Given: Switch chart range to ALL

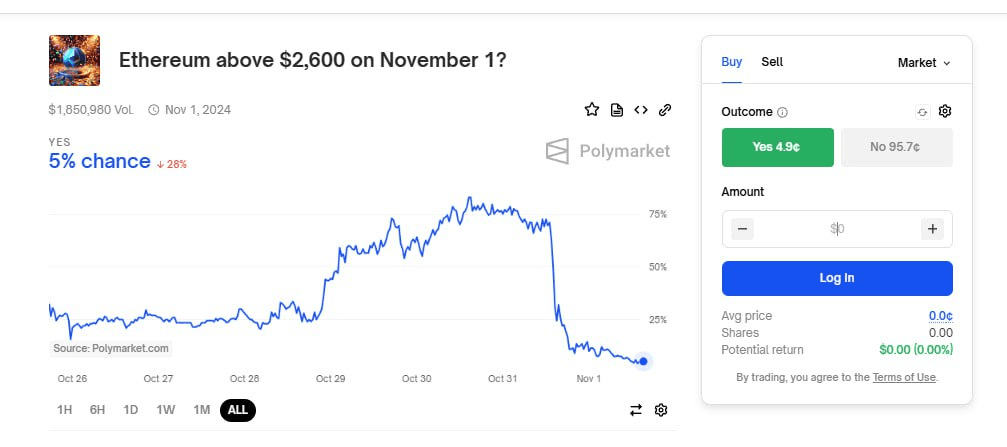Looking at the screenshot, I should [x=238, y=410].
